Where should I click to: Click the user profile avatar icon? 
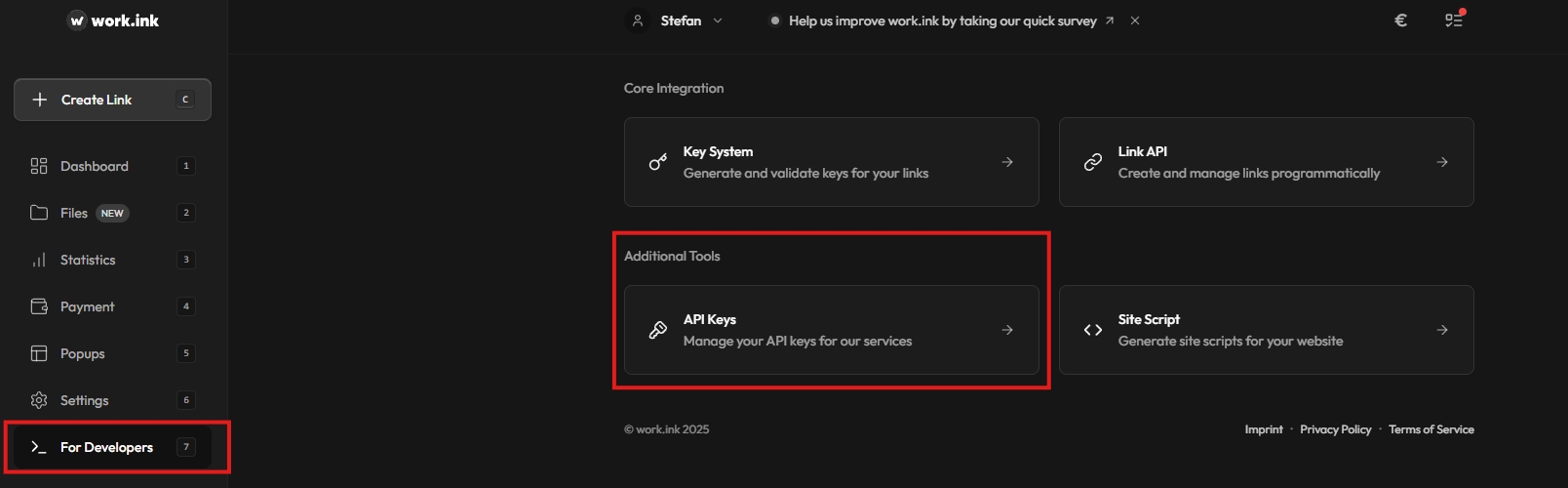pyautogui.click(x=638, y=20)
